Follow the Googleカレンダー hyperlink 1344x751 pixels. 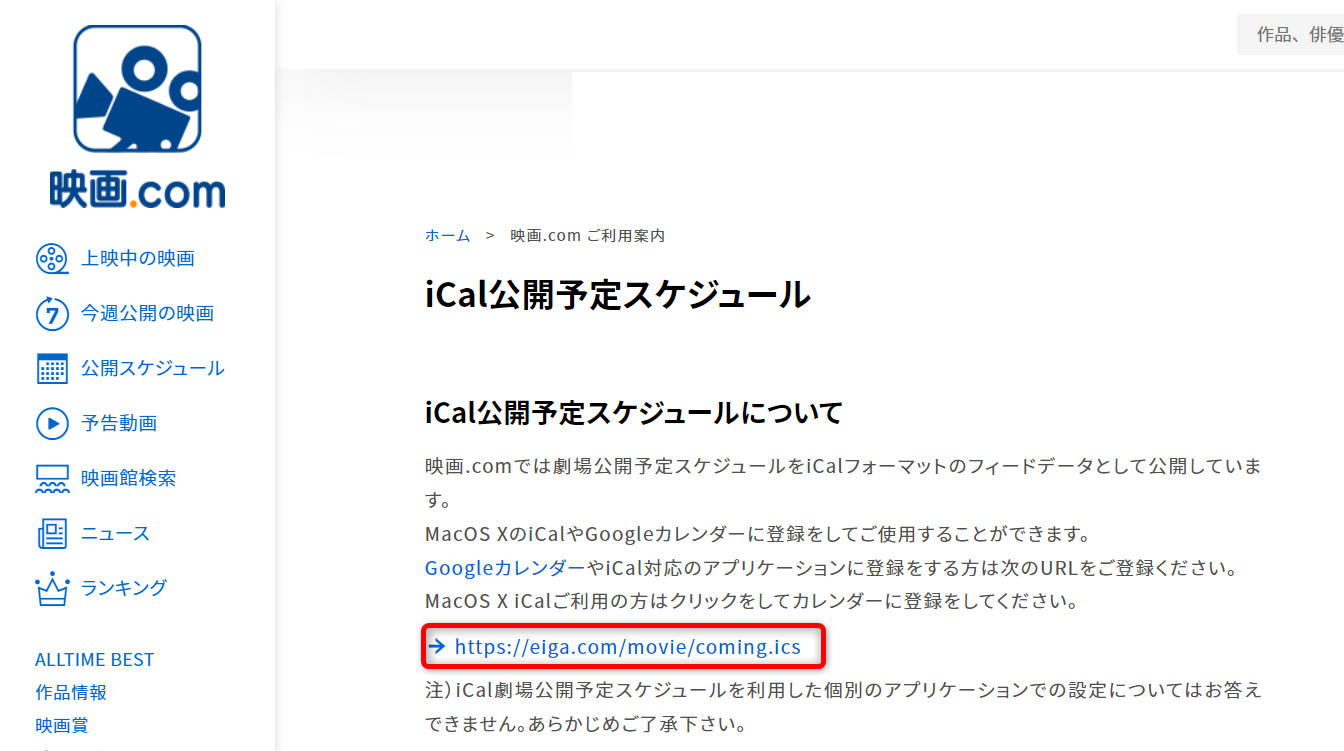[x=505, y=568]
